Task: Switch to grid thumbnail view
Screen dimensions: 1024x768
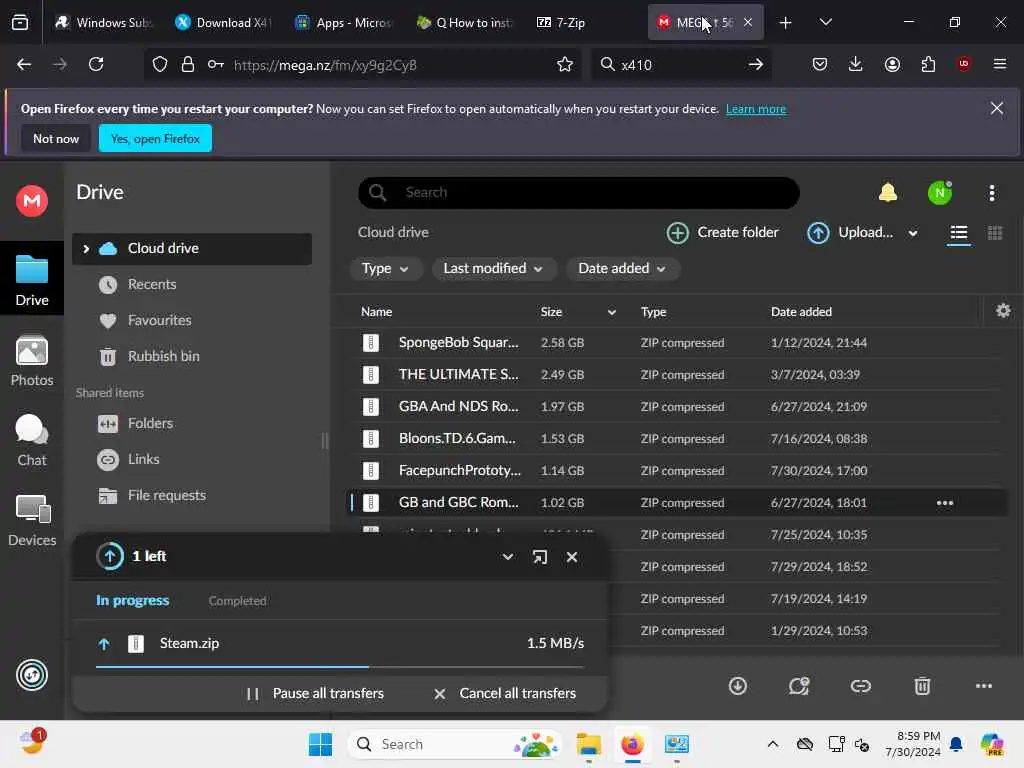Action: pyautogui.click(x=995, y=233)
